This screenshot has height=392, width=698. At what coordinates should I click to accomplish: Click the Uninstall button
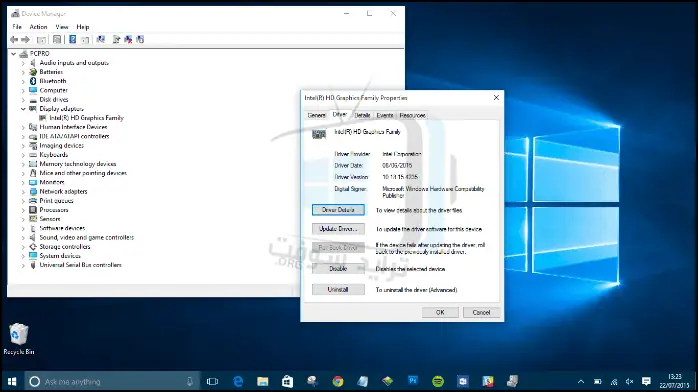[338, 290]
